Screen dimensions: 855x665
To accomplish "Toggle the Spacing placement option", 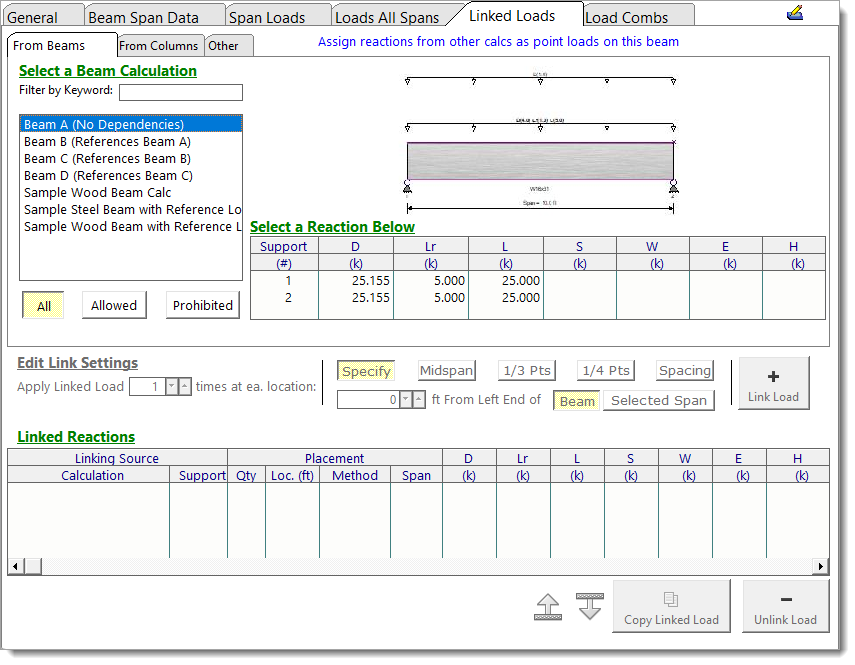I will 685,371.
